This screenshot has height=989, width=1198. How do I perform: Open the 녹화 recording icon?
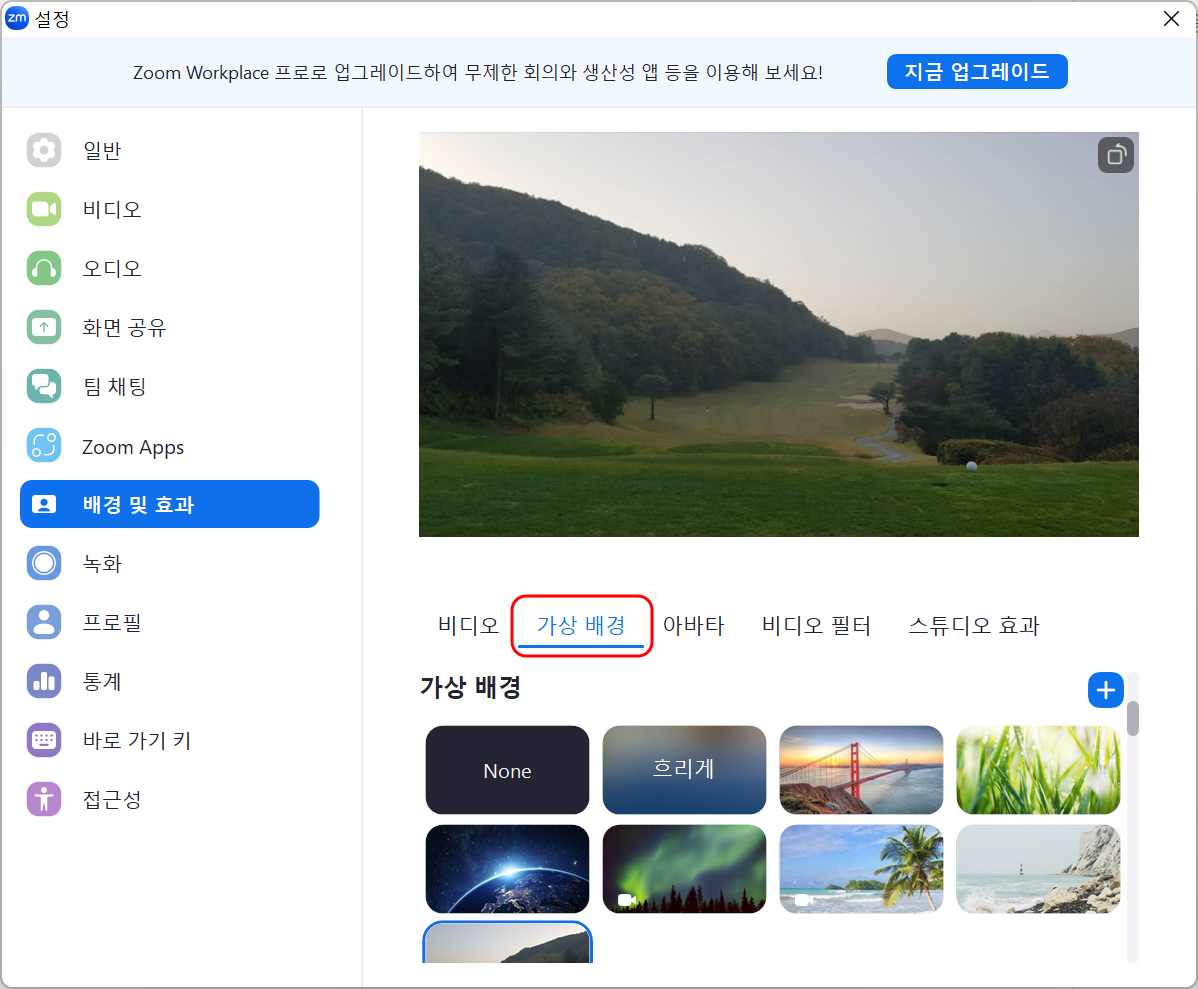click(x=44, y=563)
